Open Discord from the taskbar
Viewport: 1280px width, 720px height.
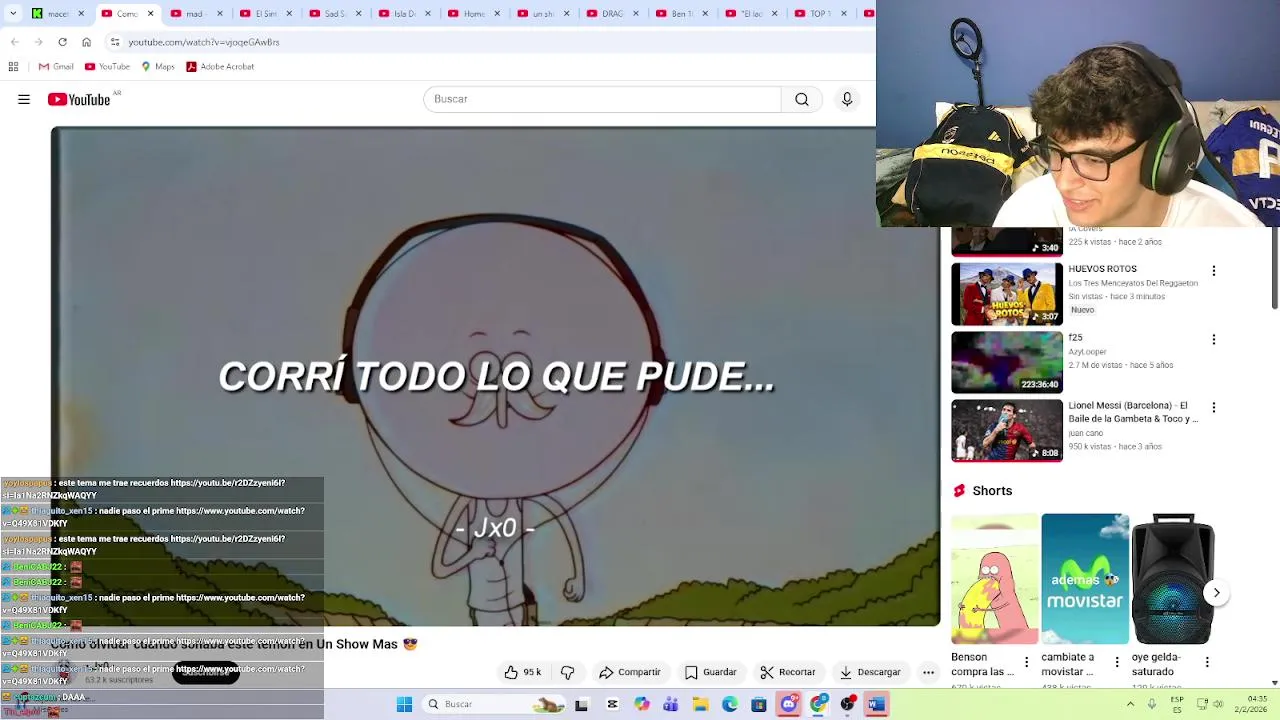click(789, 704)
